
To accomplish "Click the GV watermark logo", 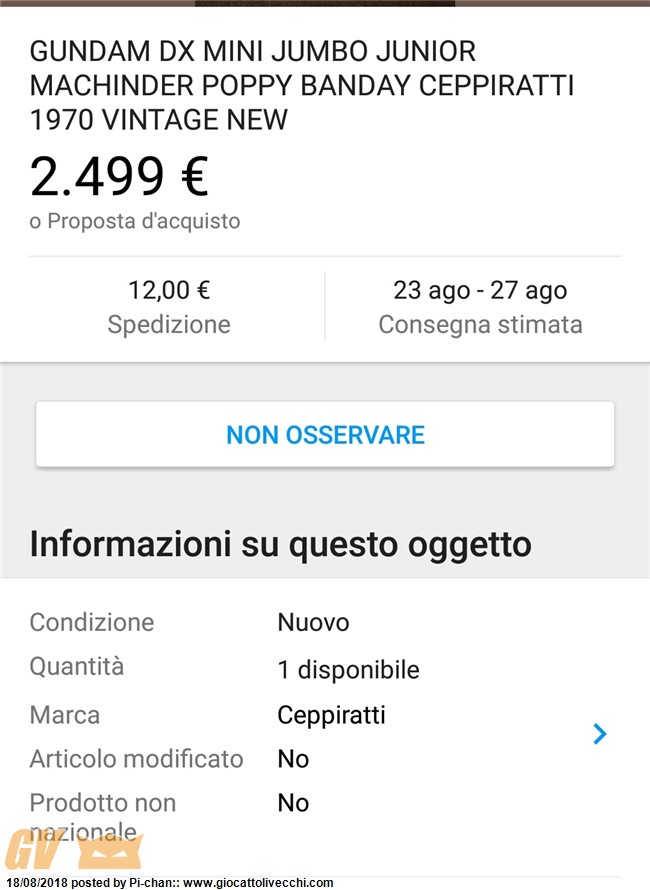I will click(x=74, y=850).
